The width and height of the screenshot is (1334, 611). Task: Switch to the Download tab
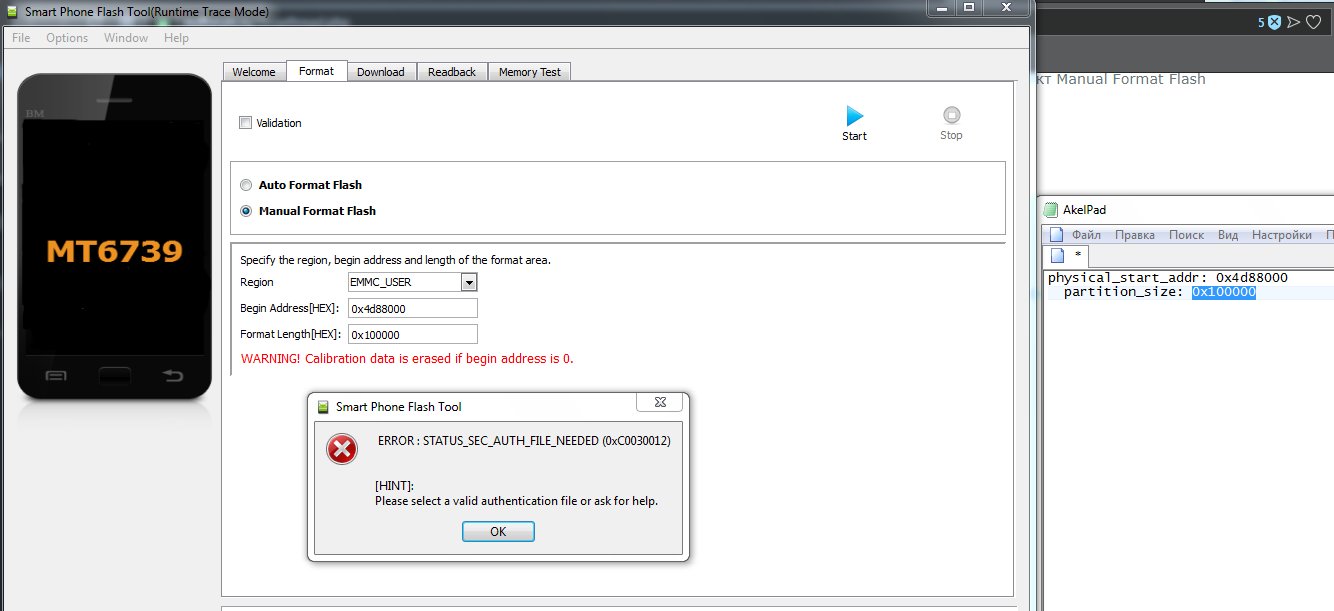click(x=381, y=72)
